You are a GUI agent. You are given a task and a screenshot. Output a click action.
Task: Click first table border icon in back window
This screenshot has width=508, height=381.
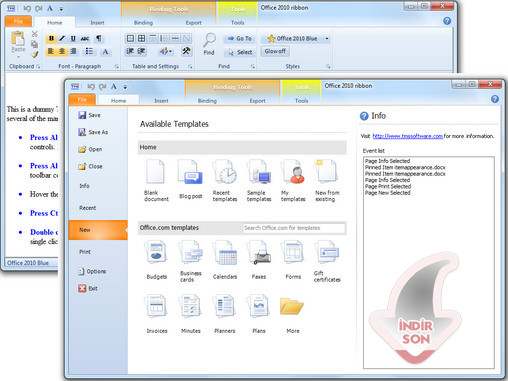tap(130, 38)
